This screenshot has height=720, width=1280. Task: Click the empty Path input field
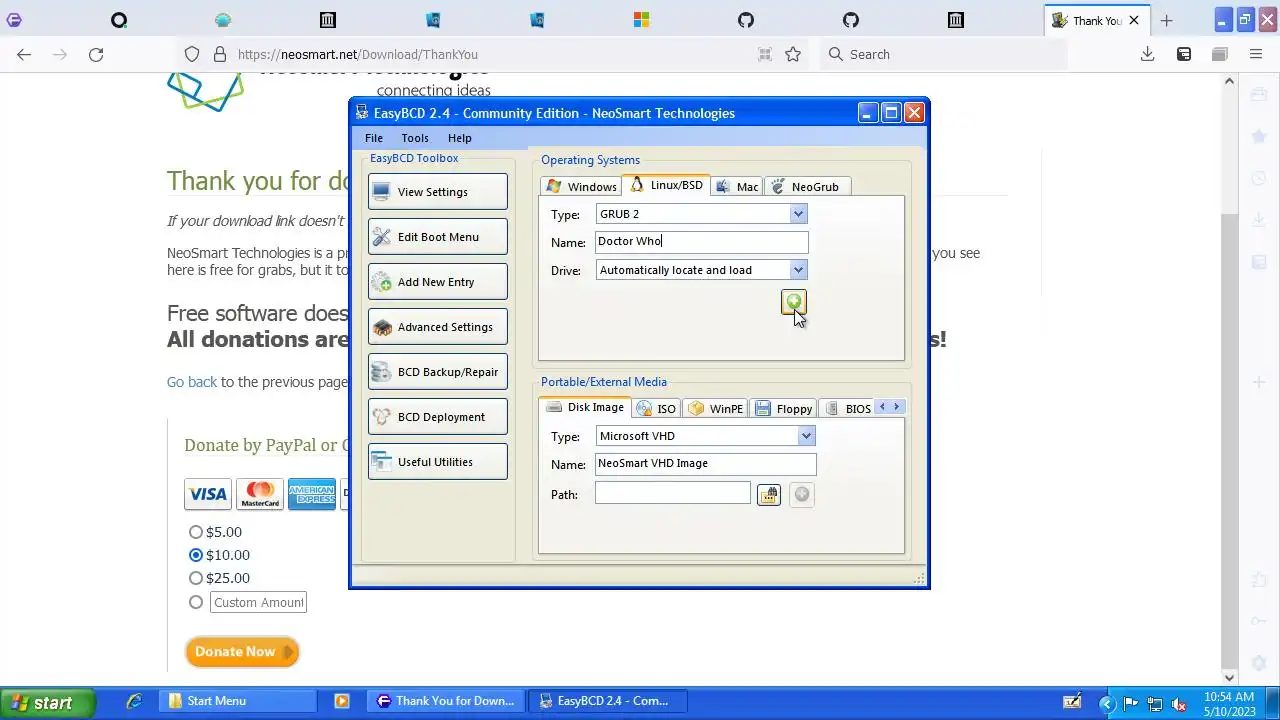pyautogui.click(x=672, y=493)
